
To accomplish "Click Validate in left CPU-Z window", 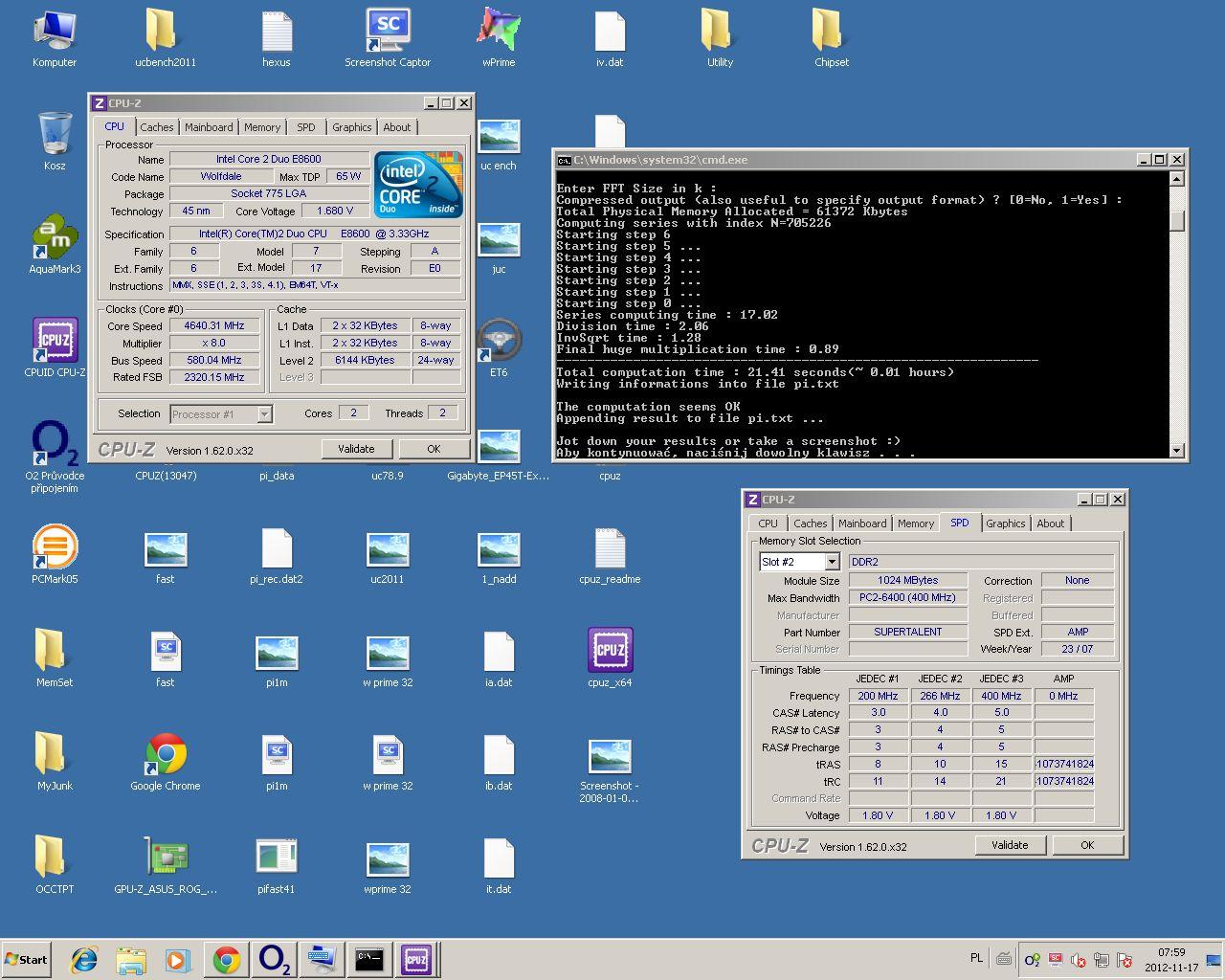I will (x=356, y=449).
